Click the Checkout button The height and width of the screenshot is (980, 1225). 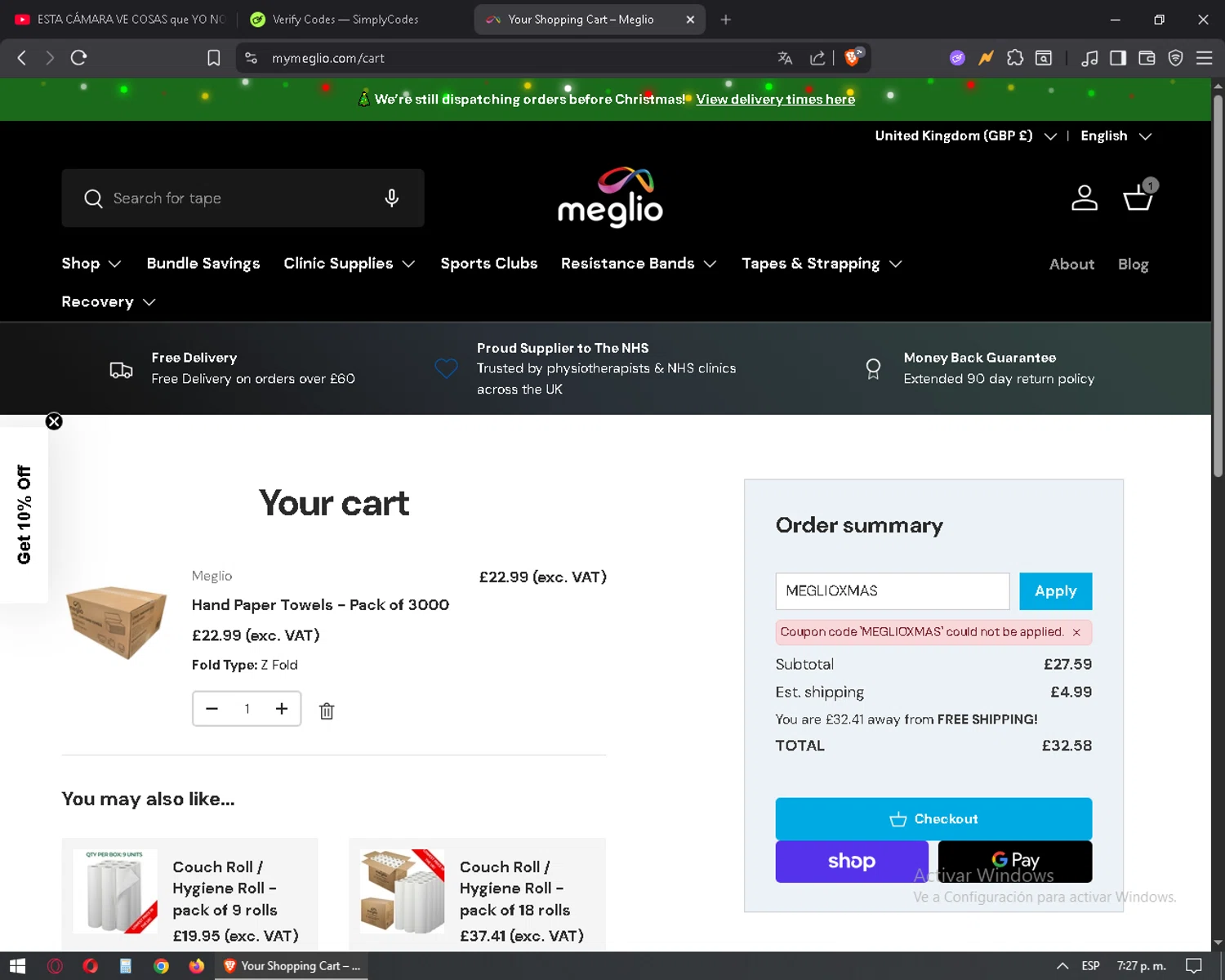933,819
